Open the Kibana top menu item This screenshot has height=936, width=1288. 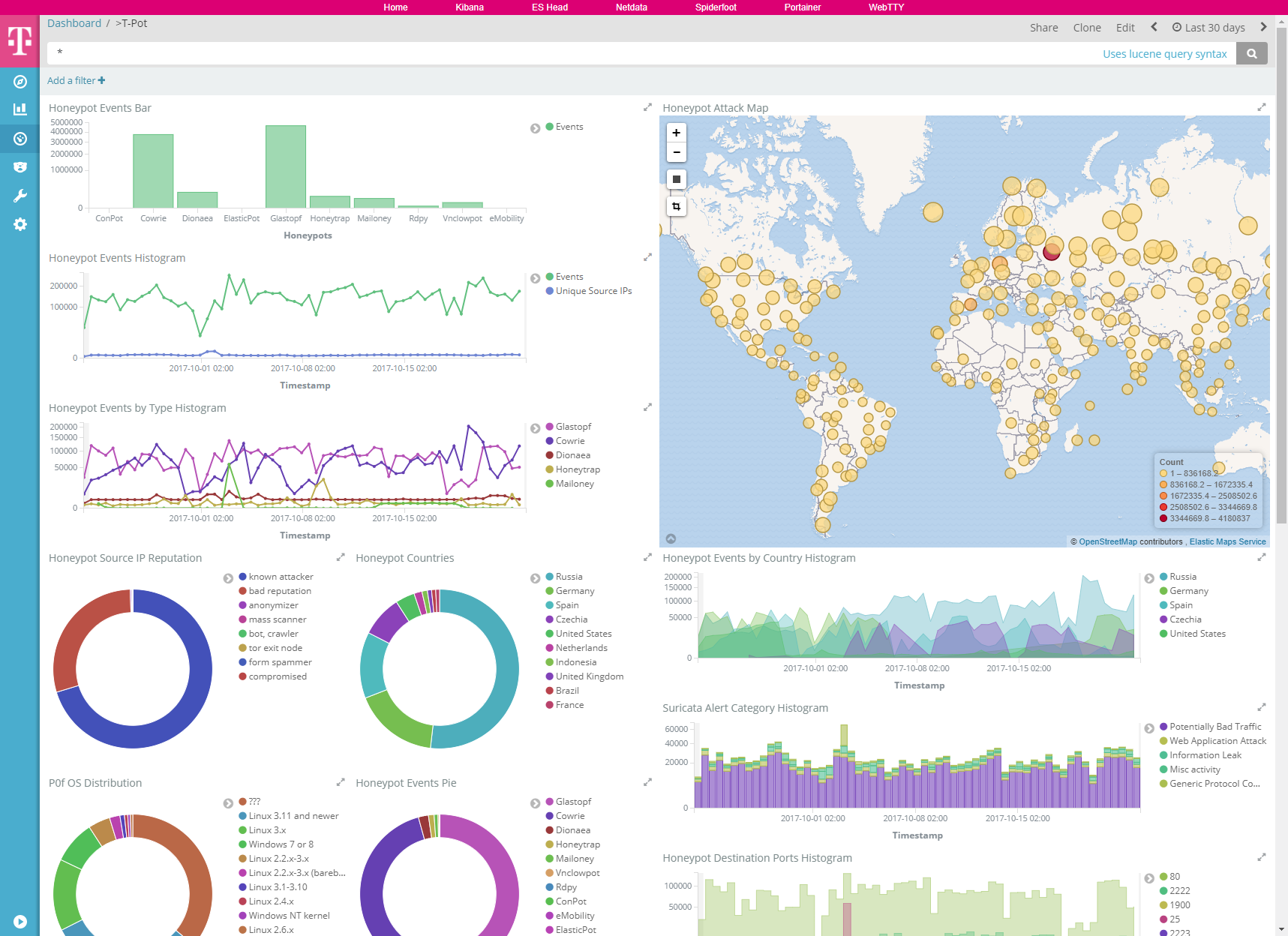click(470, 7)
